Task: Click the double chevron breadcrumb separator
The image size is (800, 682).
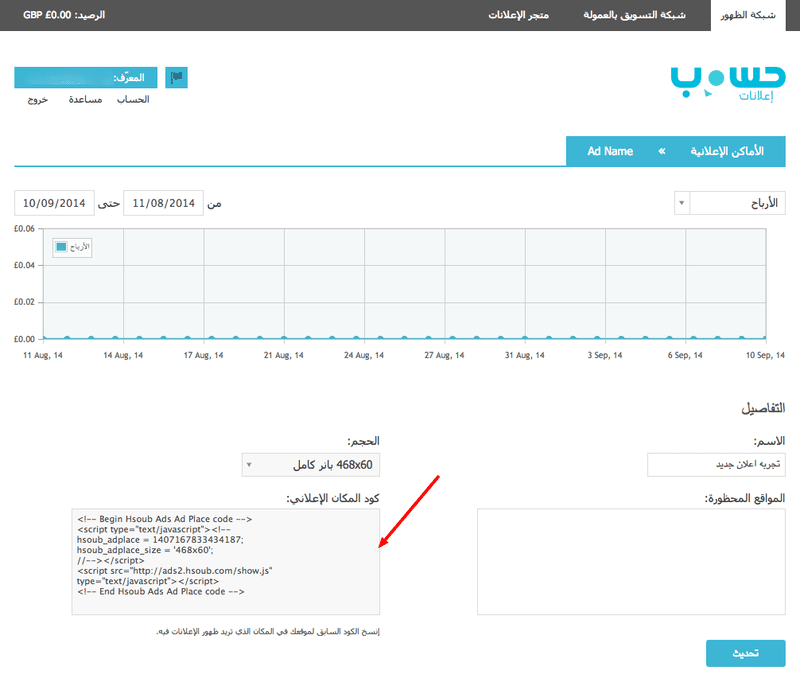Action: (x=662, y=151)
